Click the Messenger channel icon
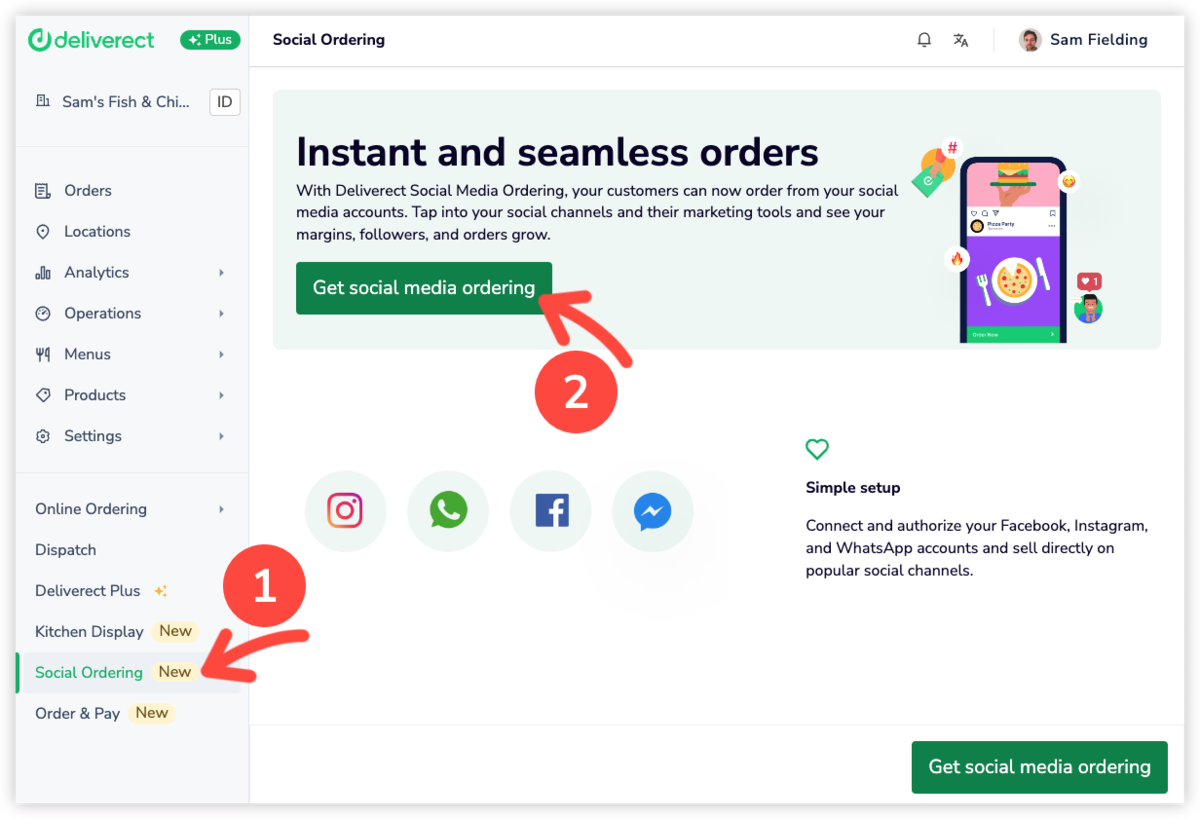 click(653, 511)
